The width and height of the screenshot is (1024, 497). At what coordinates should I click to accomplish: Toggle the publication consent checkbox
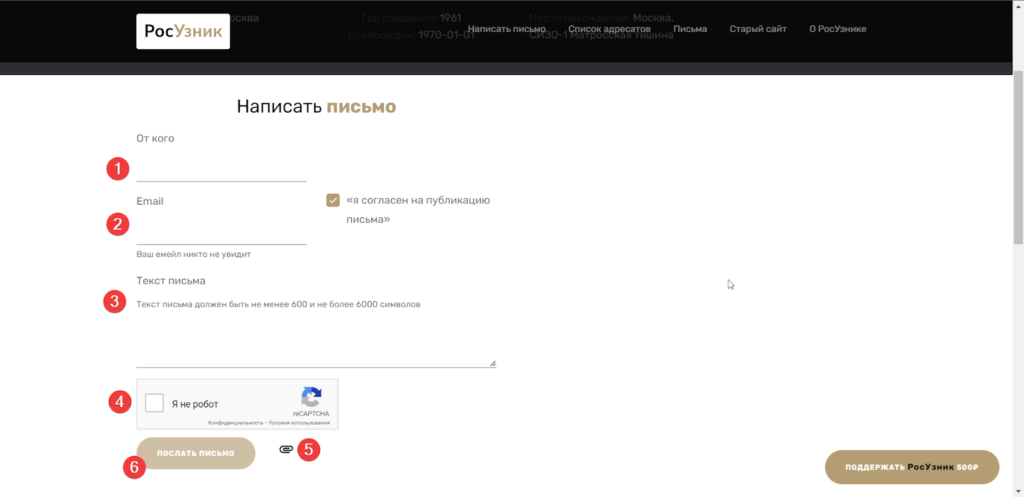(333, 200)
